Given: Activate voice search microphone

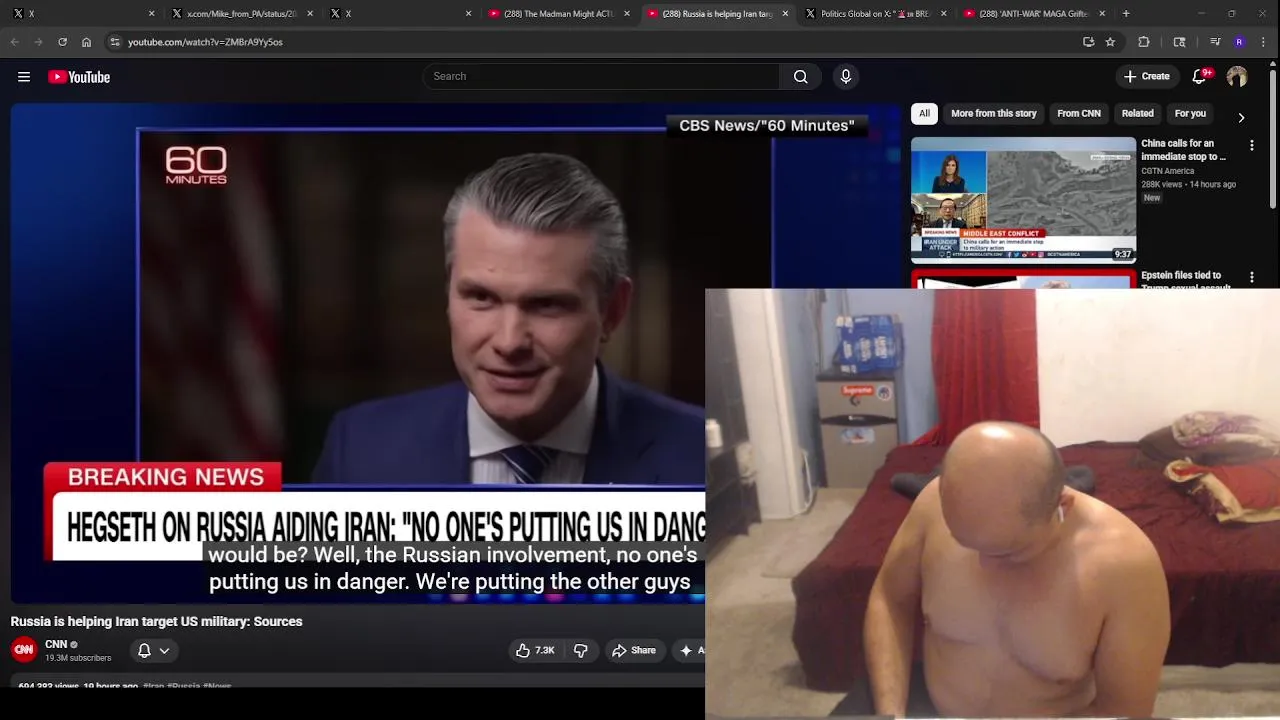Looking at the screenshot, I should tap(846, 77).
